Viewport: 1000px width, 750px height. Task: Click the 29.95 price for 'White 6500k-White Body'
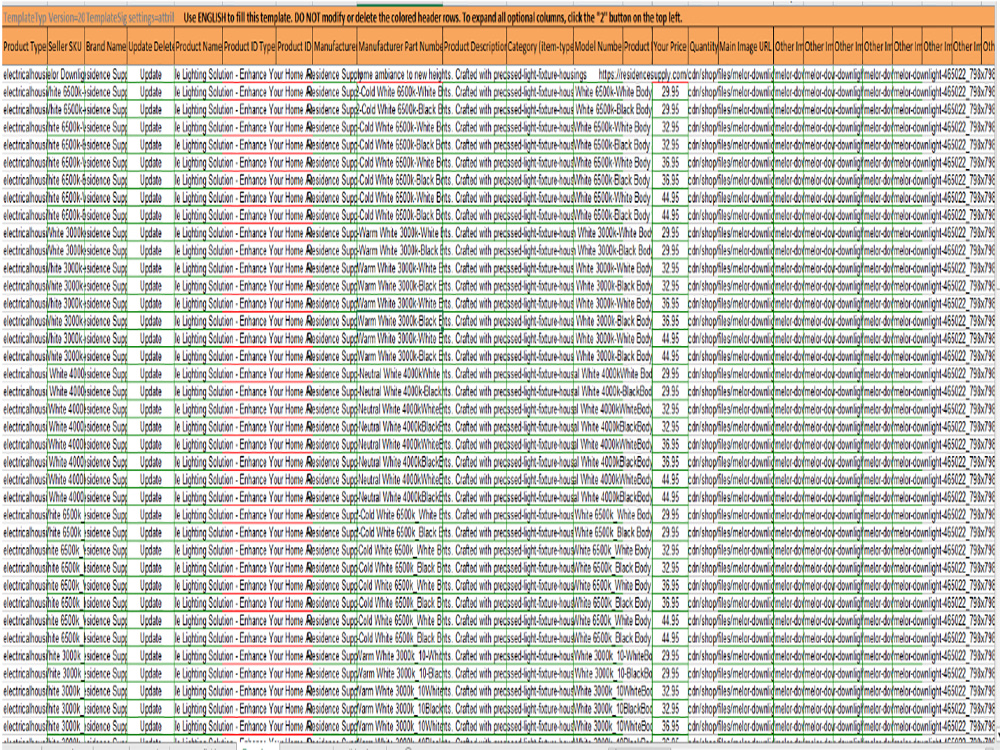[670, 92]
